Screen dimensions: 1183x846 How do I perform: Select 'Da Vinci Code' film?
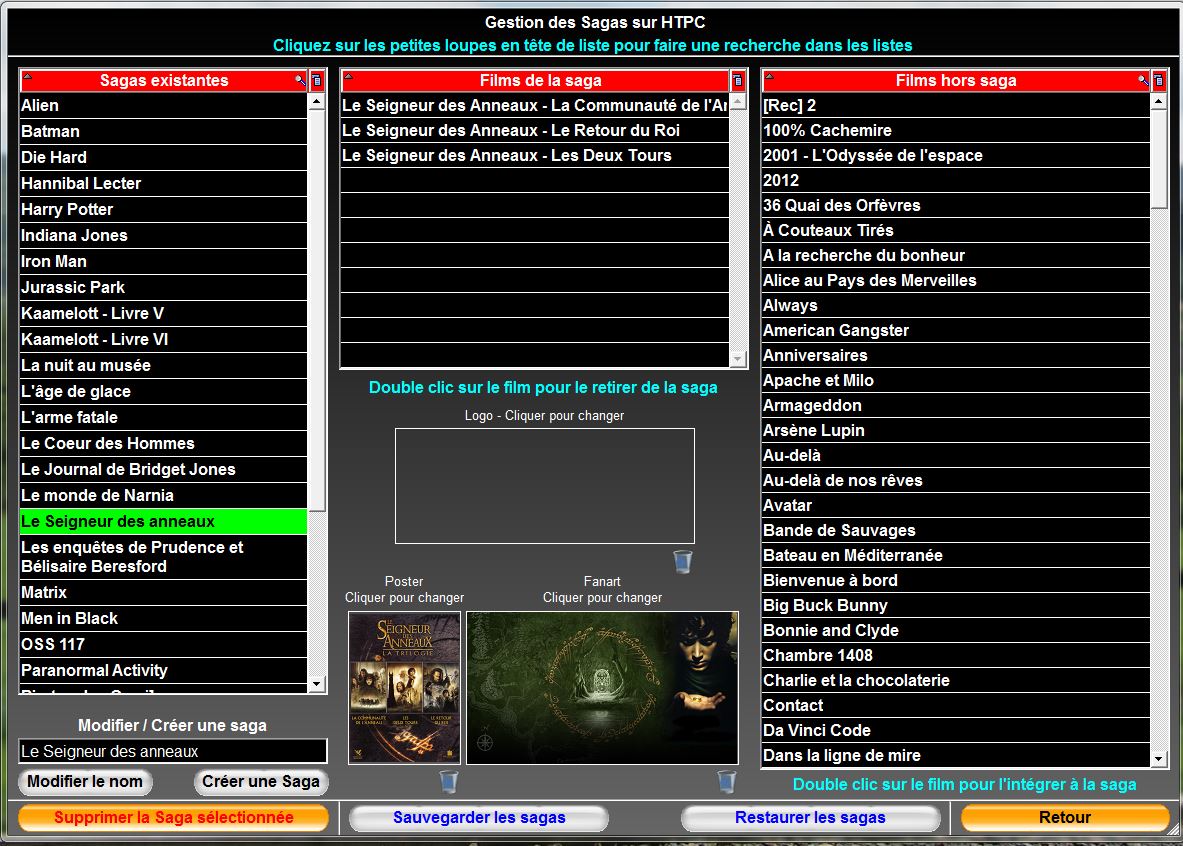956,731
